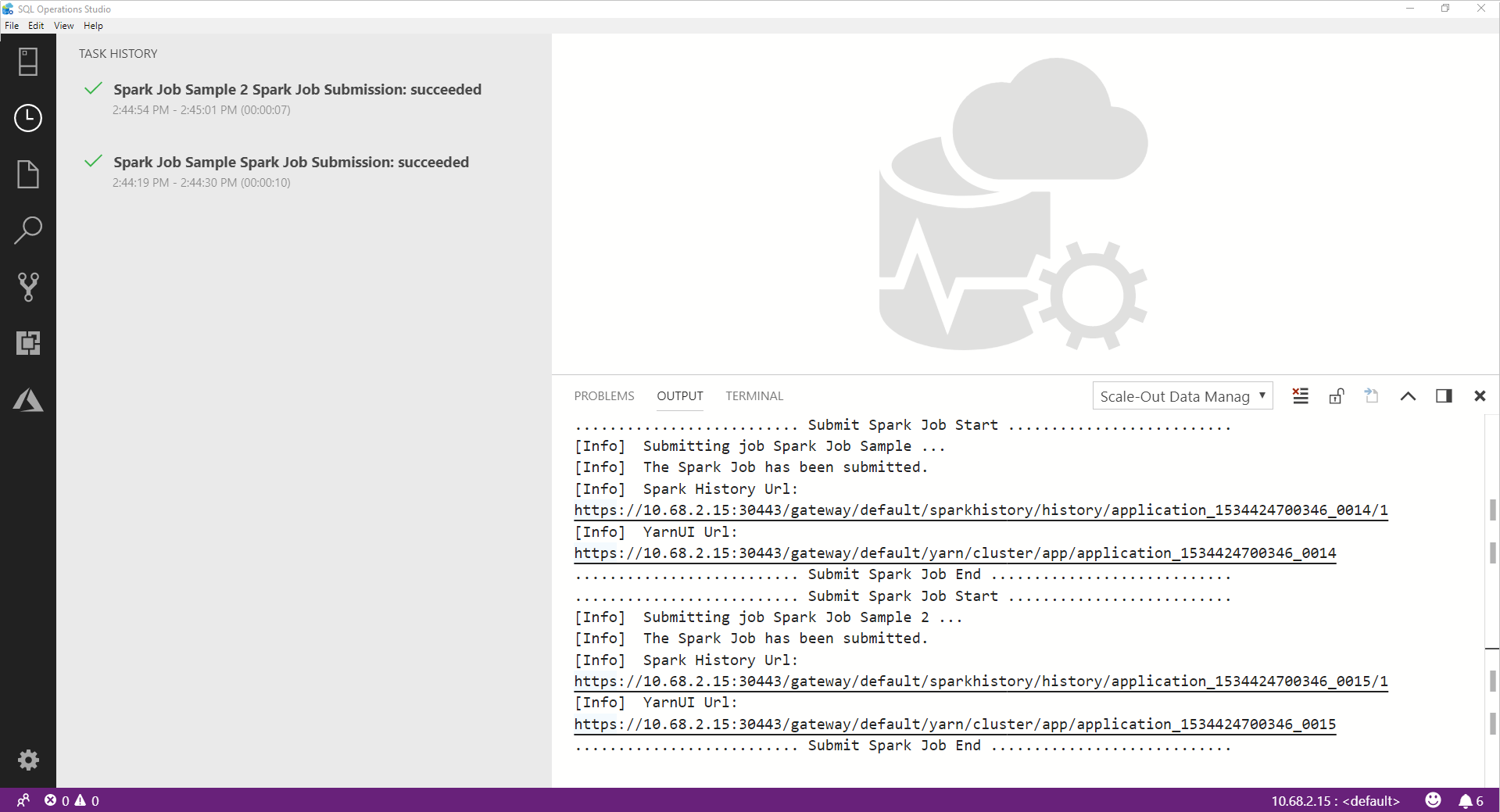Switch to the OUTPUT tab

click(680, 396)
